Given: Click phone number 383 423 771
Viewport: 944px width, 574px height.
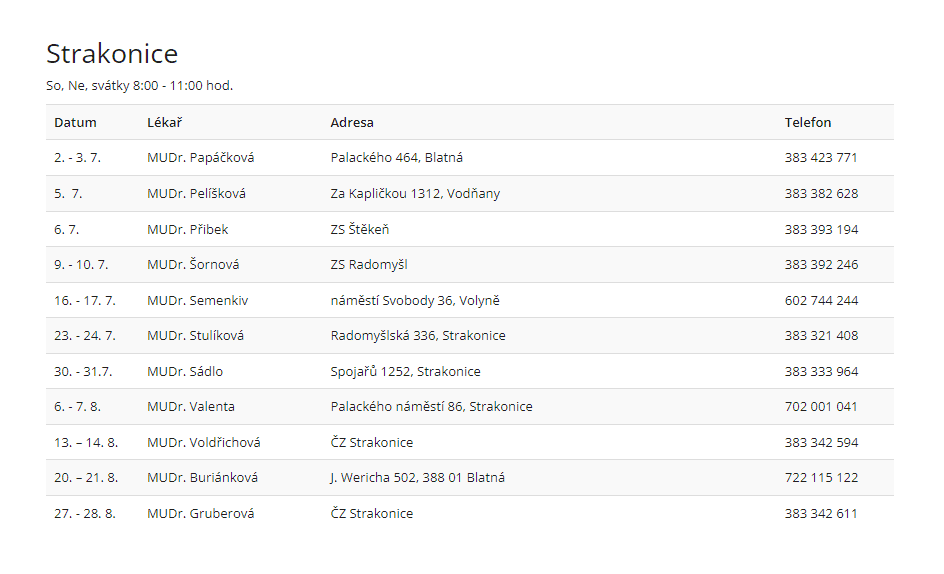Looking at the screenshot, I should [821, 158].
